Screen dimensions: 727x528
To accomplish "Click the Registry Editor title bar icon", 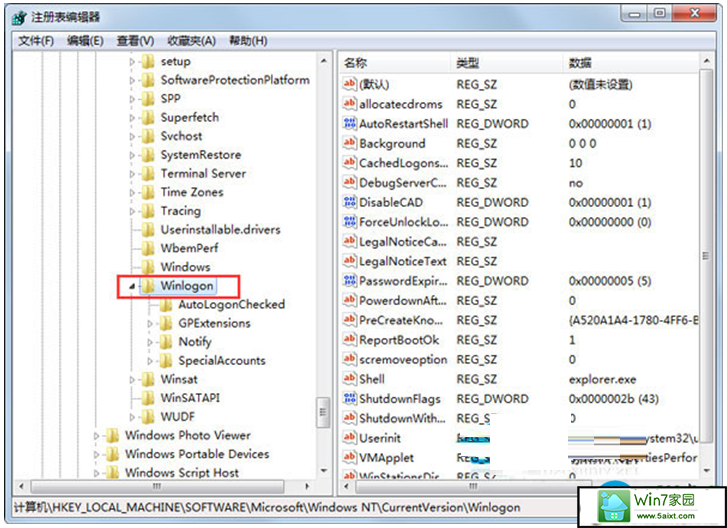I will coord(20,18).
